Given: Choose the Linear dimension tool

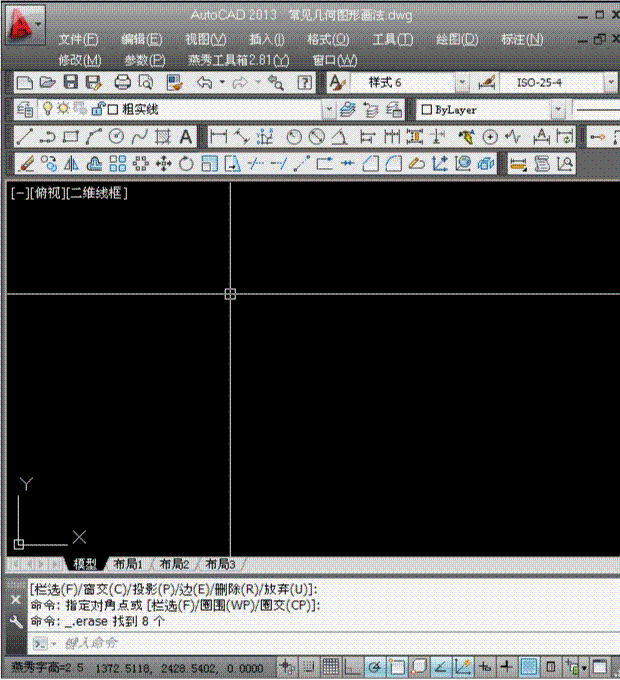Looking at the screenshot, I should pos(218,137).
